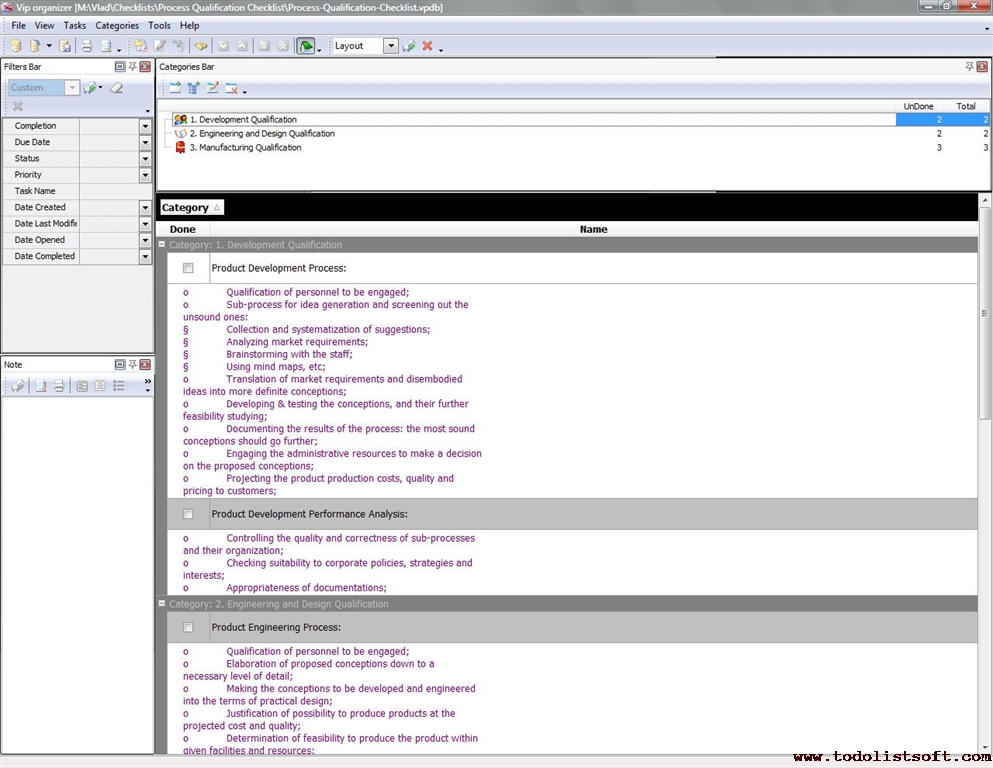This screenshot has height=768, width=993.
Task: Open the Tasks menu
Action: (x=75, y=25)
